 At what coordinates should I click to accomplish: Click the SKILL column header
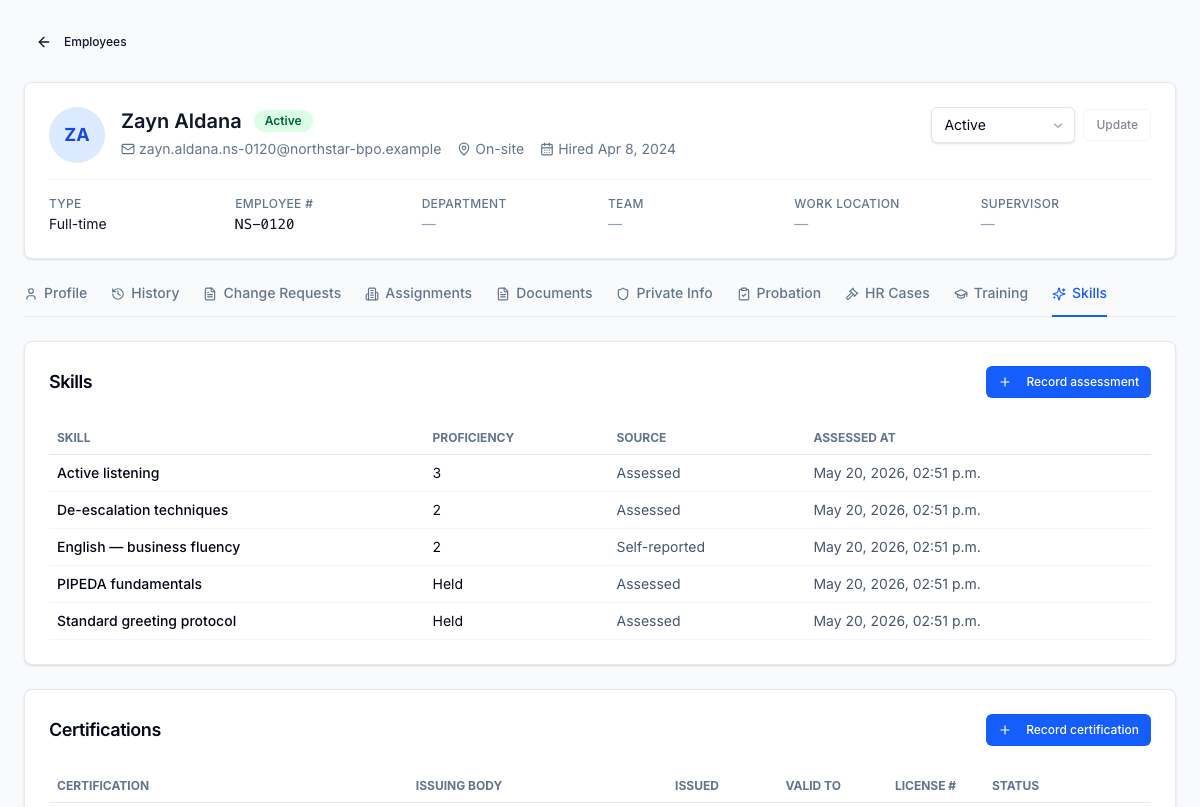pyautogui.click(x=74, y=438)
